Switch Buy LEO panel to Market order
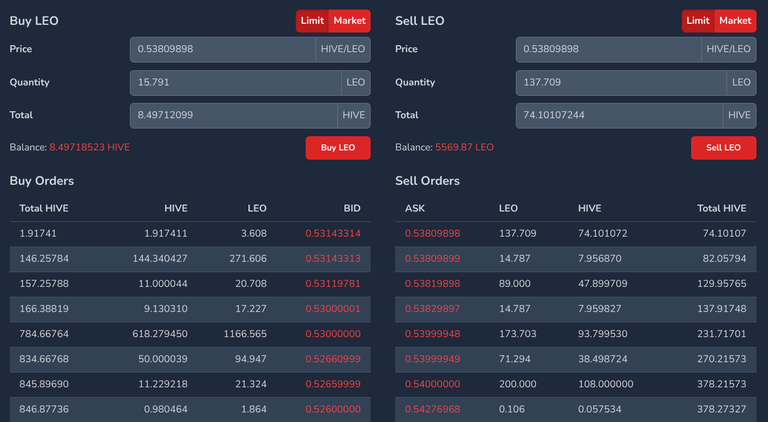 tap(349, 21)
